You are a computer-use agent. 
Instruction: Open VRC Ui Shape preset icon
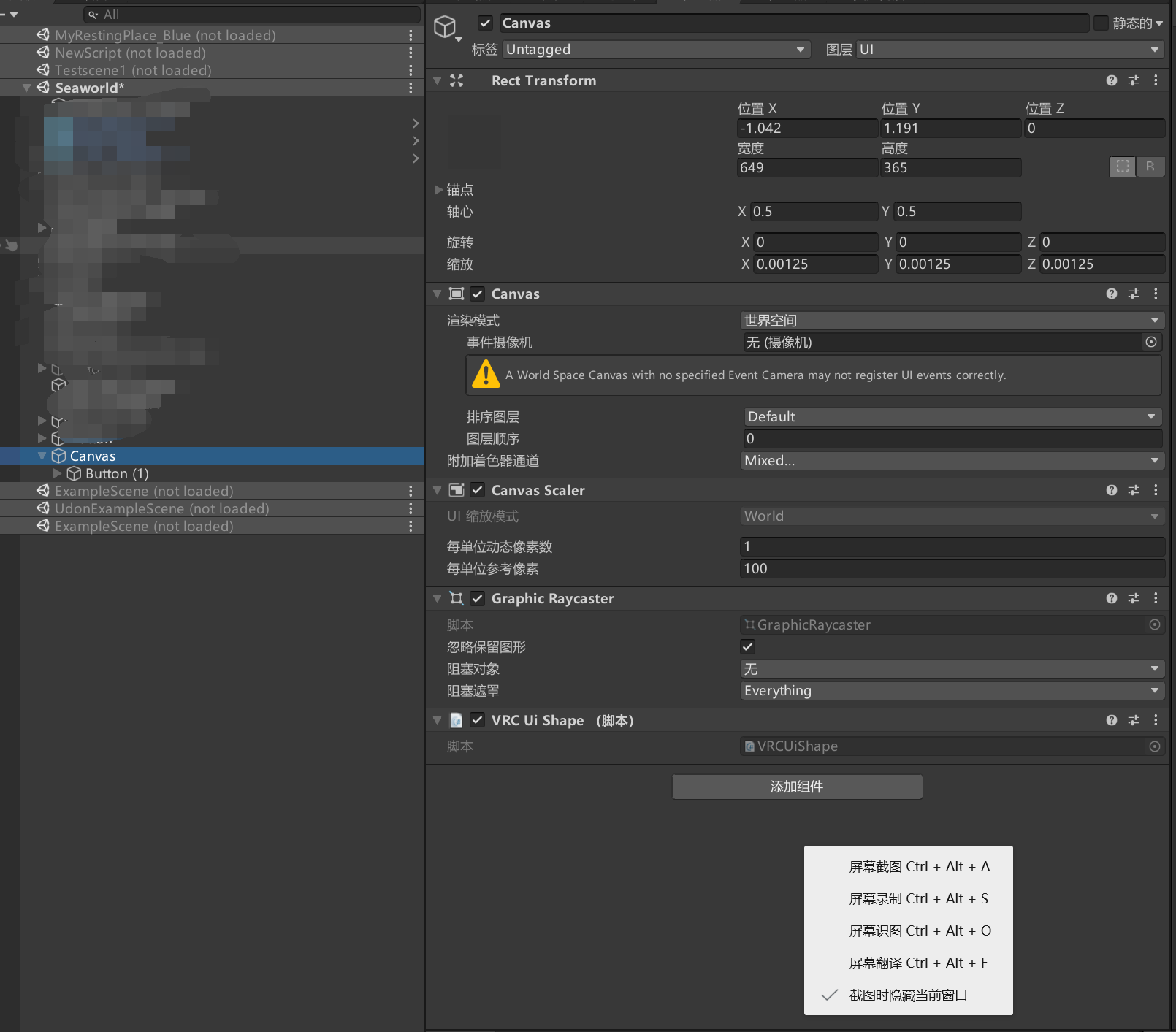point(1134,720)
